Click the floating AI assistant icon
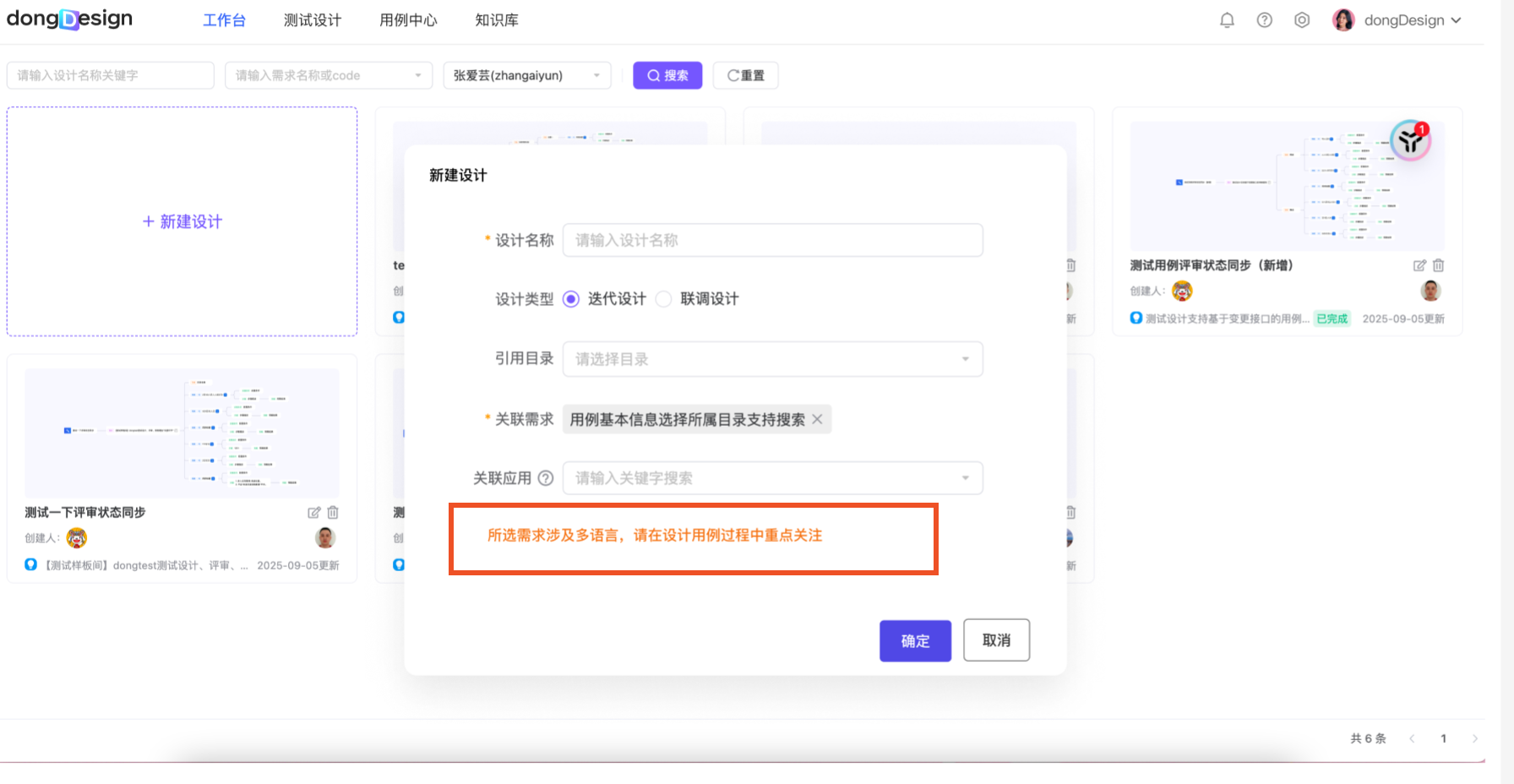 pos(1410,141)
